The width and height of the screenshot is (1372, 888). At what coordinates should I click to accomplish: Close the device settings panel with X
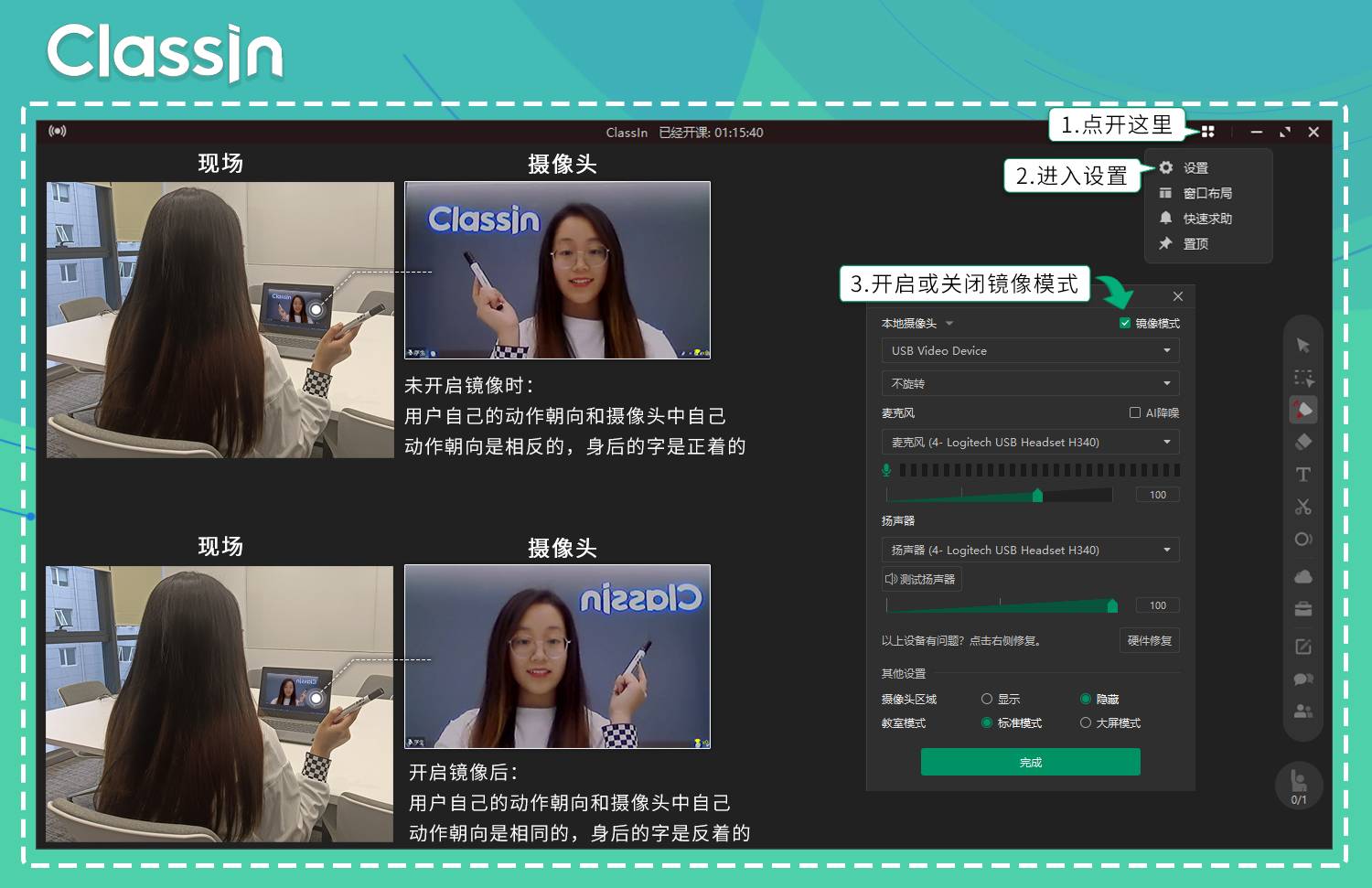(x=1178, y=296)
